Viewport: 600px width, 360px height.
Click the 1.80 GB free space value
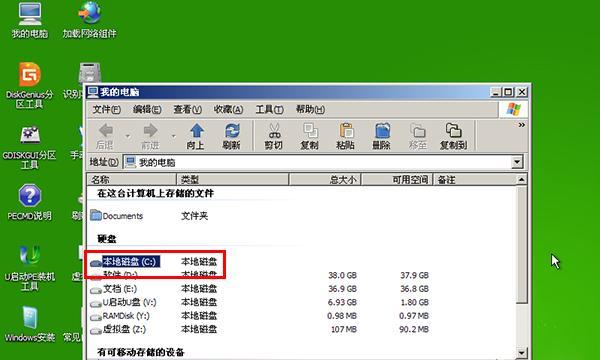pos(414,302)
